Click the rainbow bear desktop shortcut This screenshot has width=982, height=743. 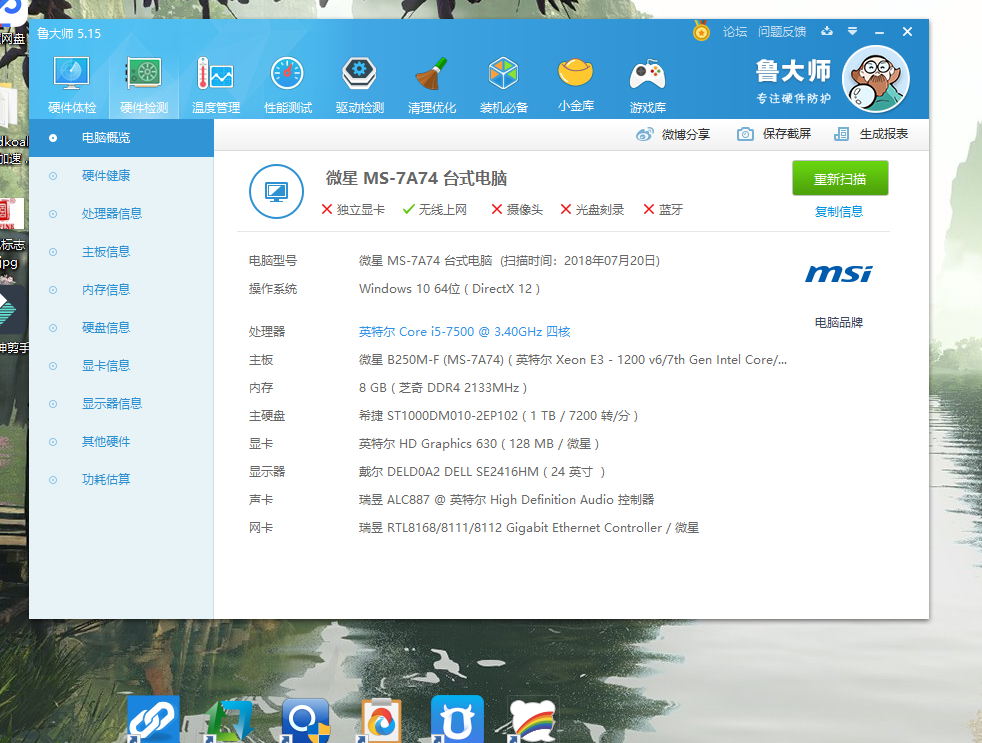coord(532,721)
